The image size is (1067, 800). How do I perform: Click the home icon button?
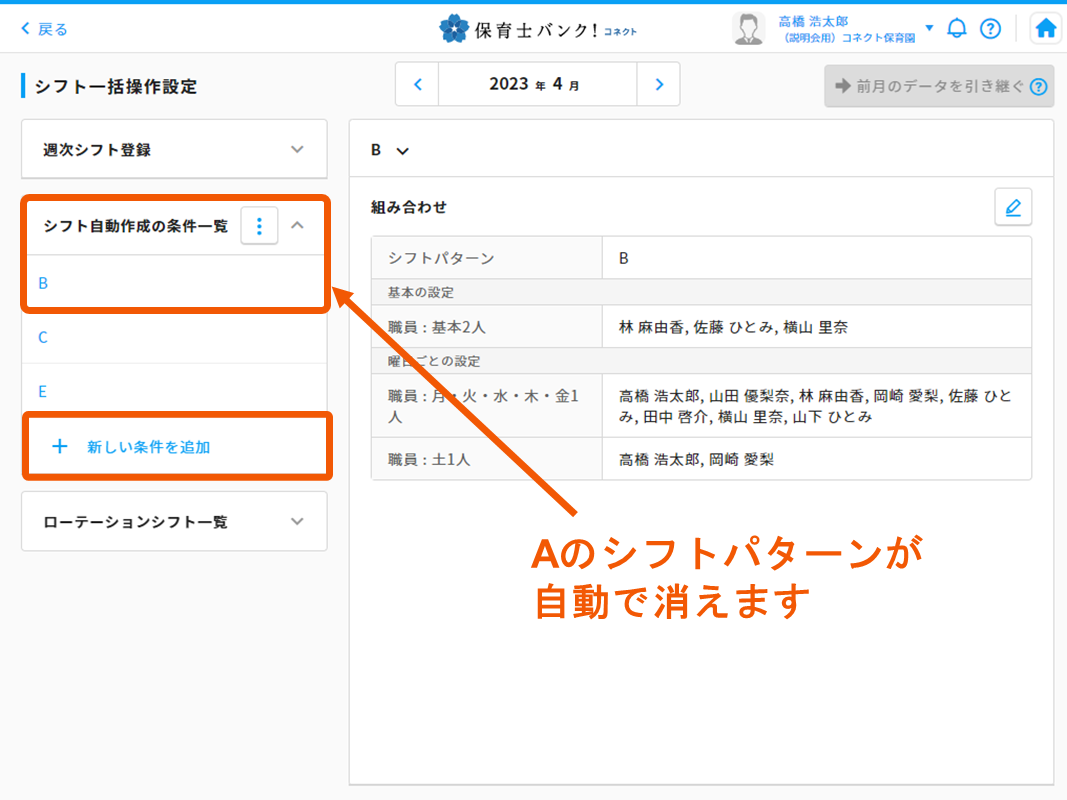coord(1046,28)
